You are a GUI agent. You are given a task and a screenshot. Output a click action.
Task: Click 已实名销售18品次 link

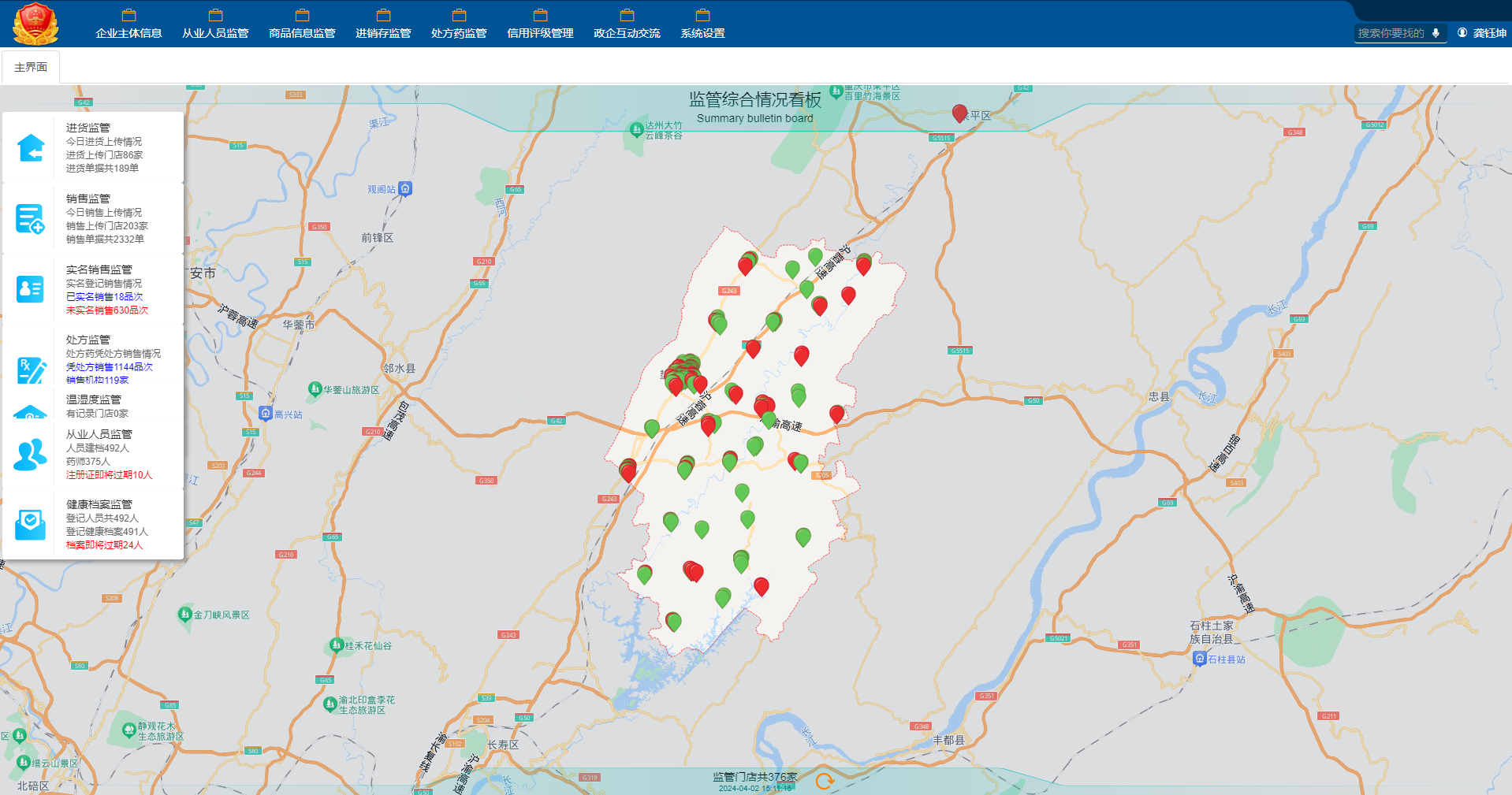tap(105, 297)
